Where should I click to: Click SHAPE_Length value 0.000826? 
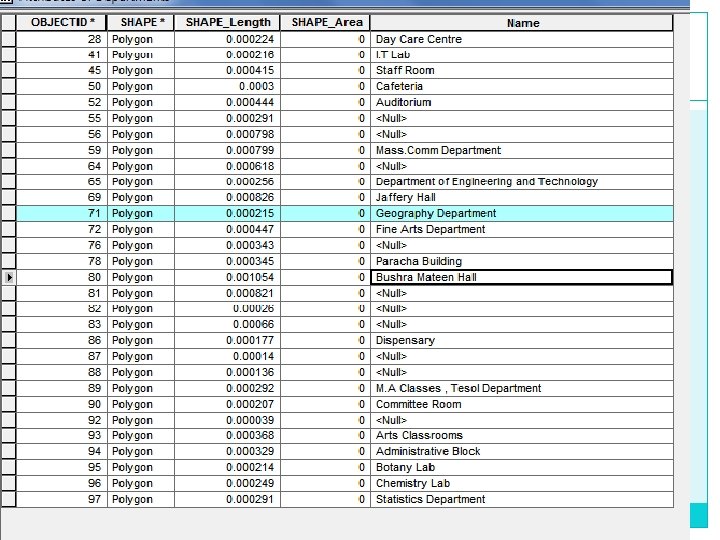point(227,197)
